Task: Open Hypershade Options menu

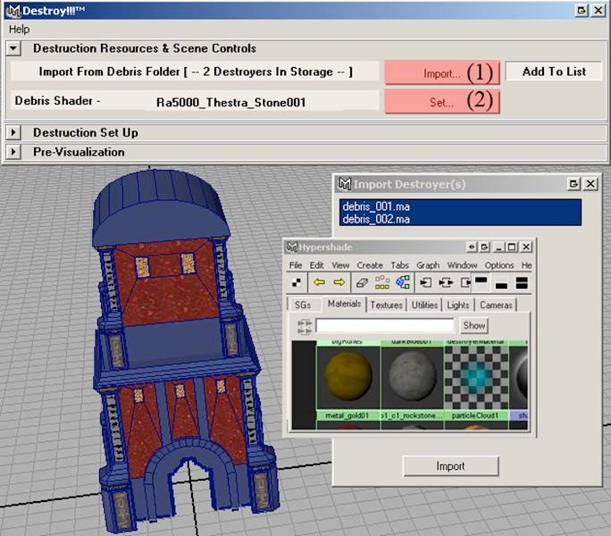Action: tap(499, 265)
